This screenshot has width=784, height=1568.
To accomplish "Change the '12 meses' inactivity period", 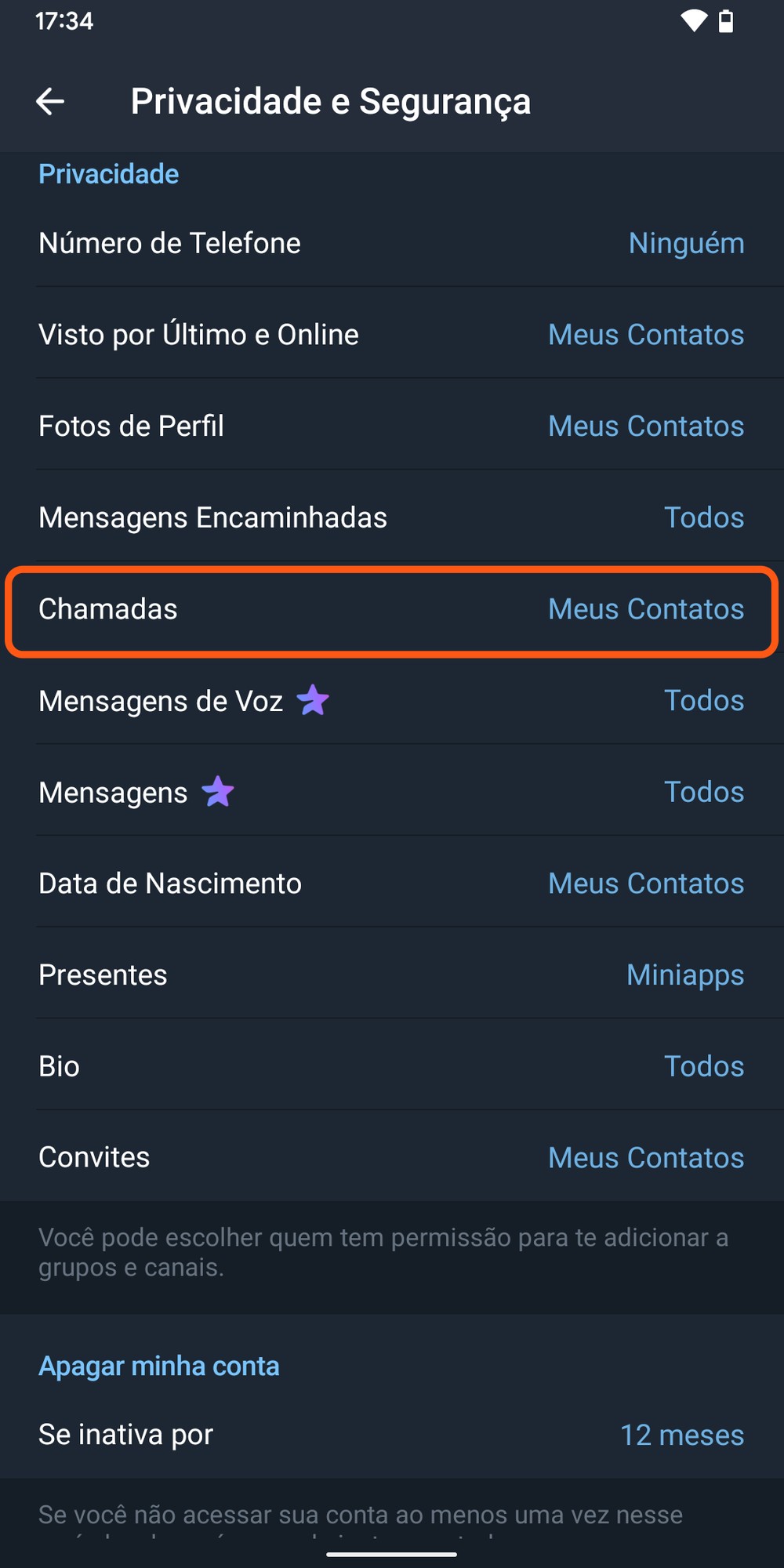I will 681,1435.
